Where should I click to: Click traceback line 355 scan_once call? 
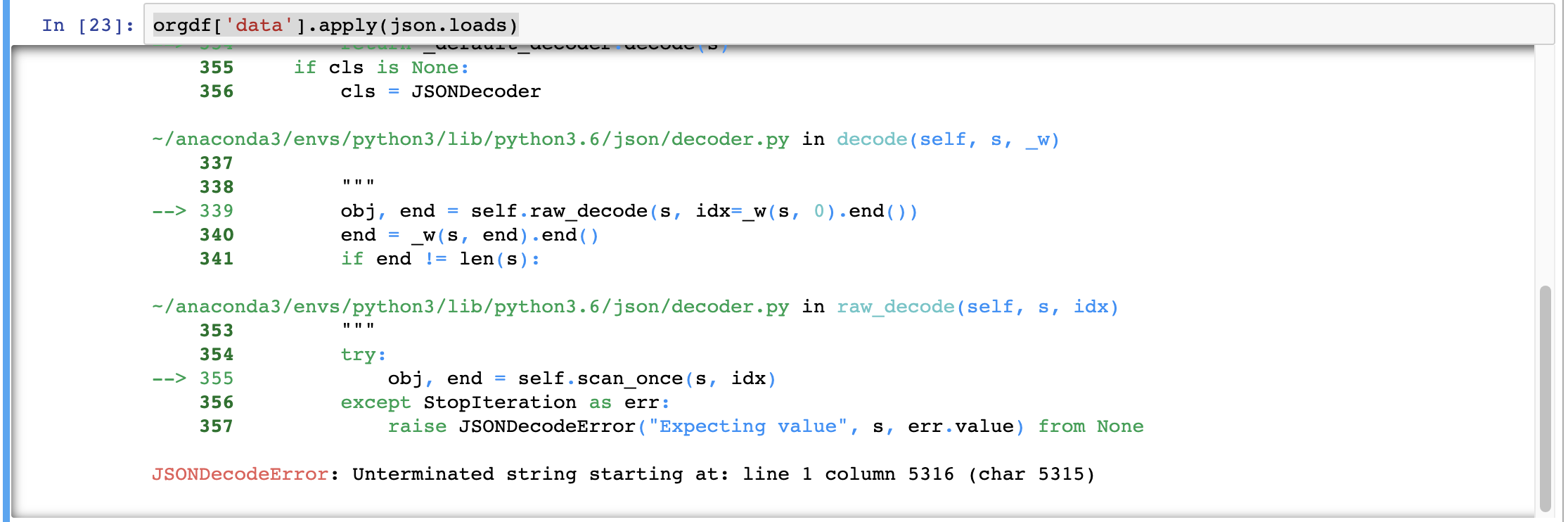click(581, 378)
